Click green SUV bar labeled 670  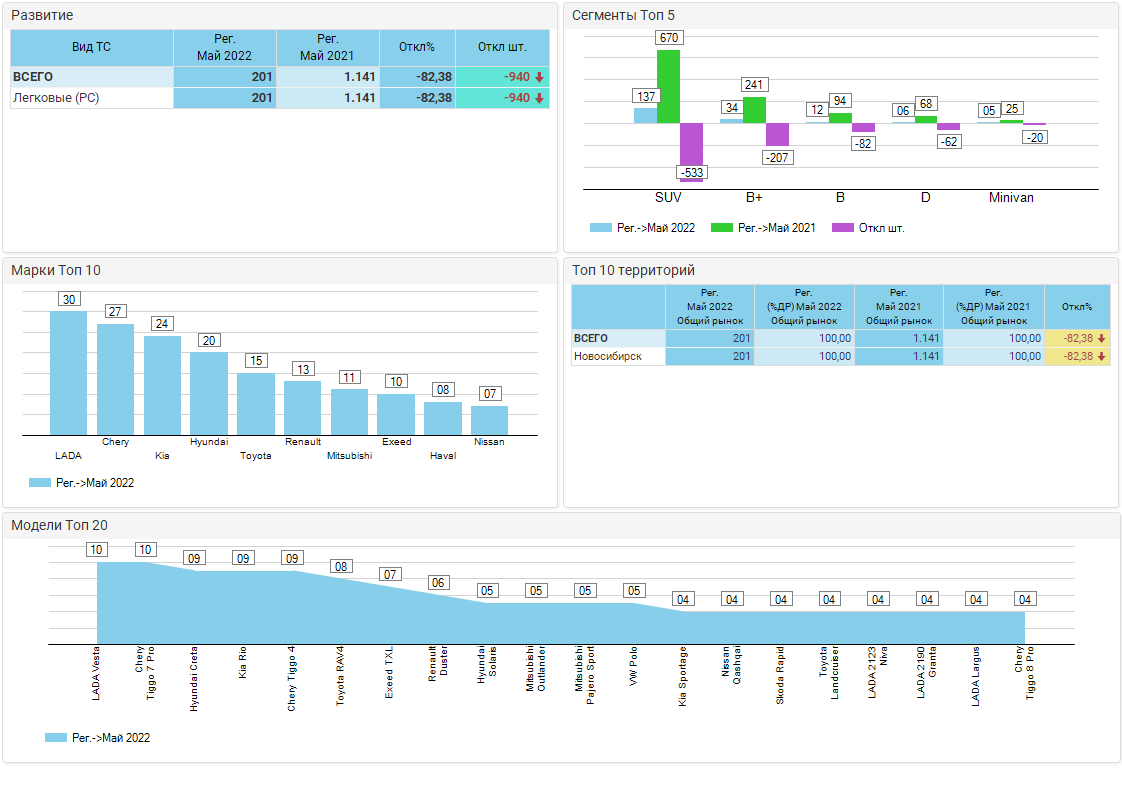[668, 86]
